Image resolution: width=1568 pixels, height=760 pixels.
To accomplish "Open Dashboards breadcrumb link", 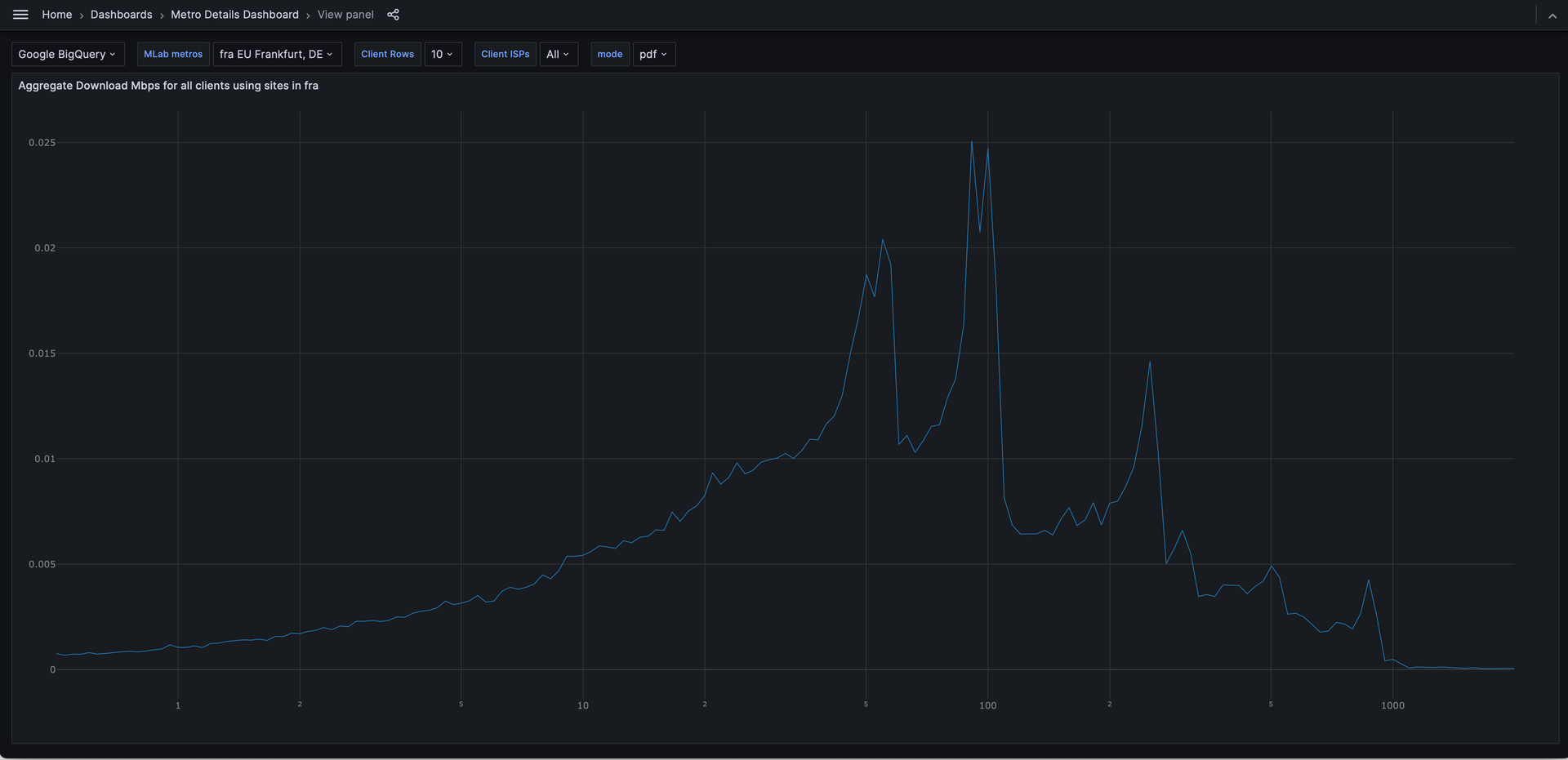I will (x=122, y=15).
